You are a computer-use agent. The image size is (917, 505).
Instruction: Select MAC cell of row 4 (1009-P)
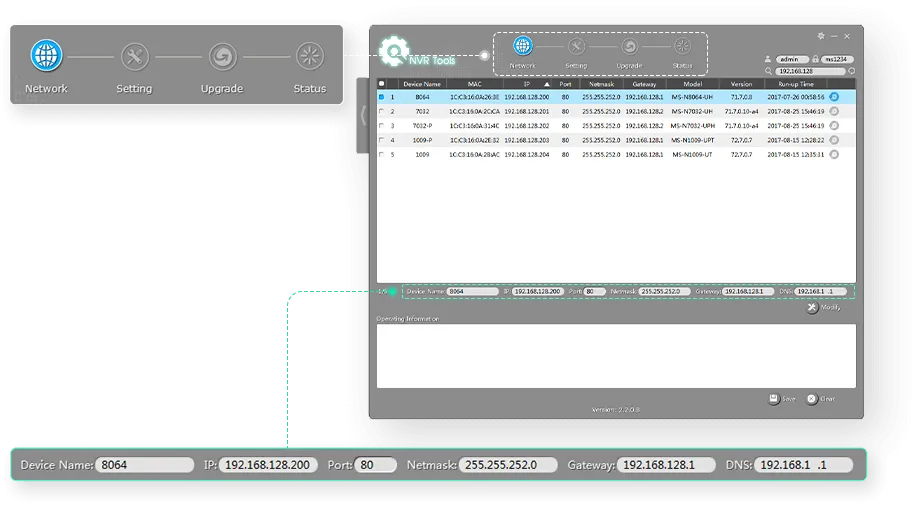pos(474,140)
